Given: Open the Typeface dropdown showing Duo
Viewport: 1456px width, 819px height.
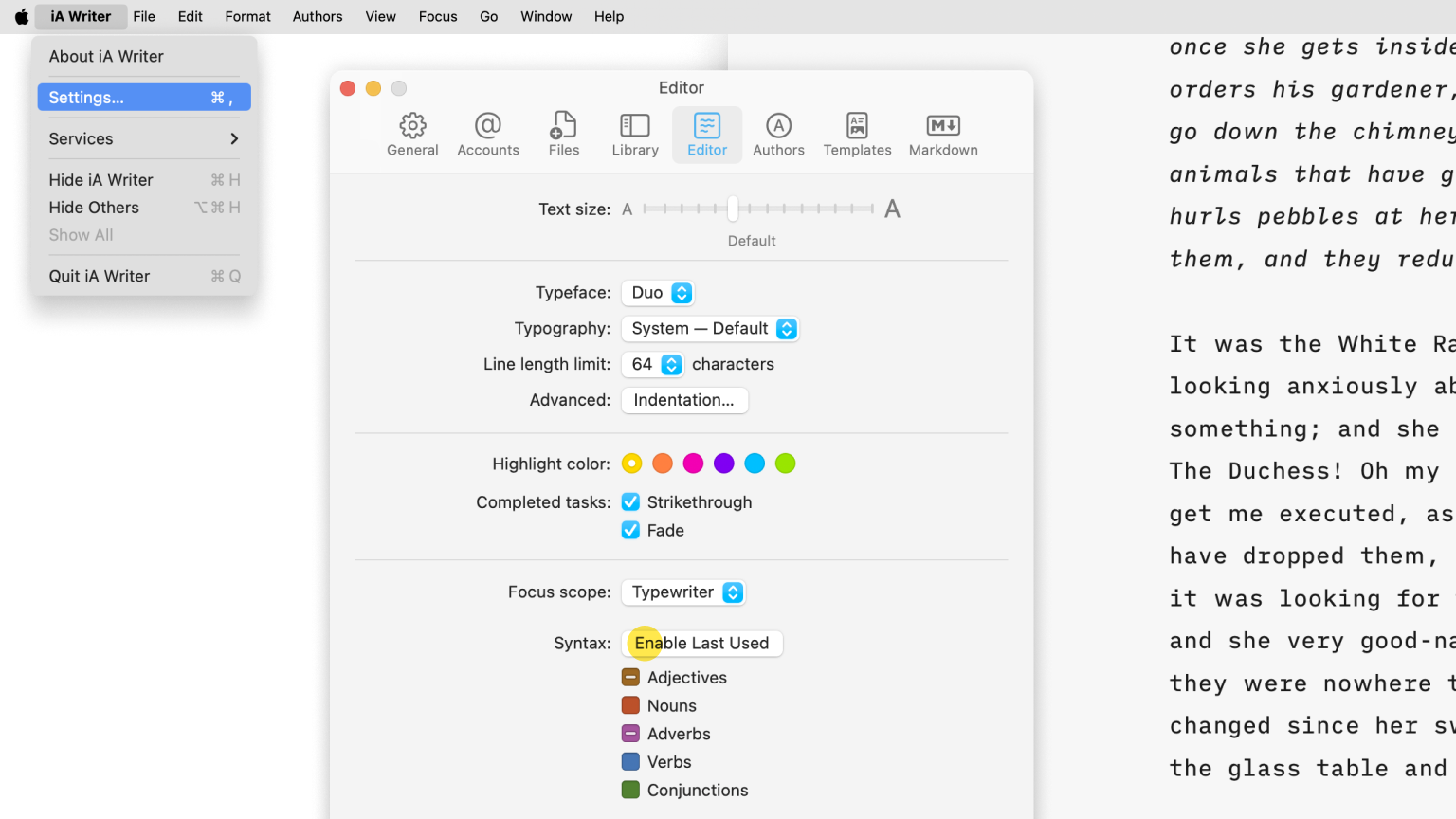Looking at the screenshot, I should click(659, 293).
